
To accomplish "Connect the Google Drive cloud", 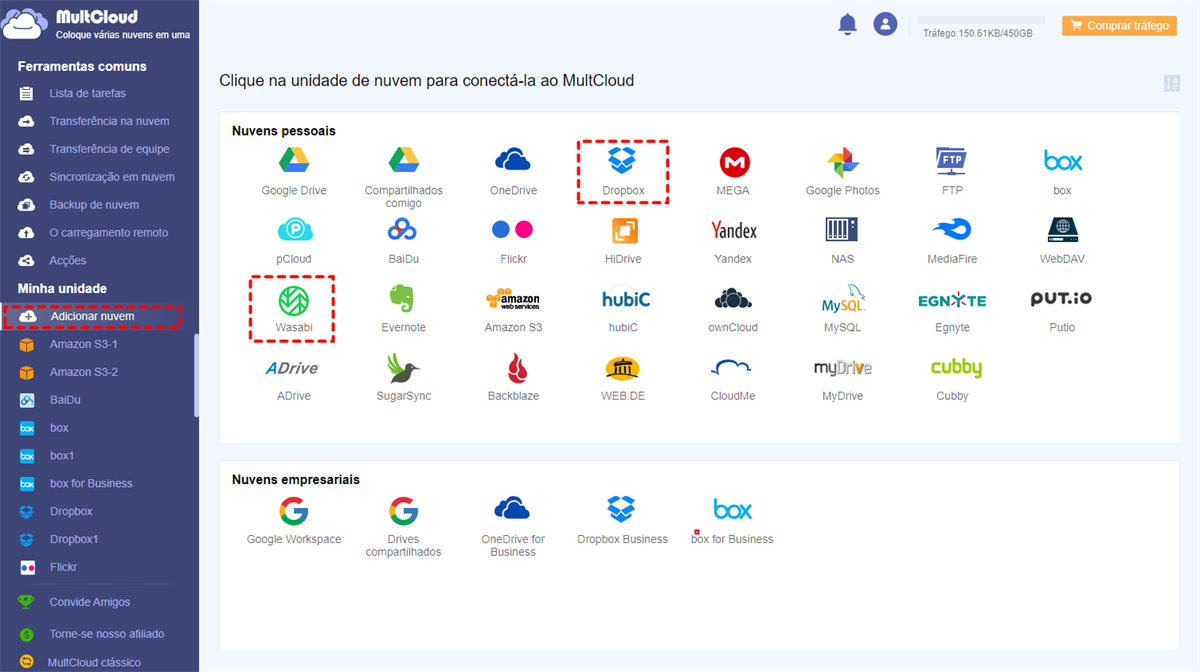I will click(x=293, y=161).
